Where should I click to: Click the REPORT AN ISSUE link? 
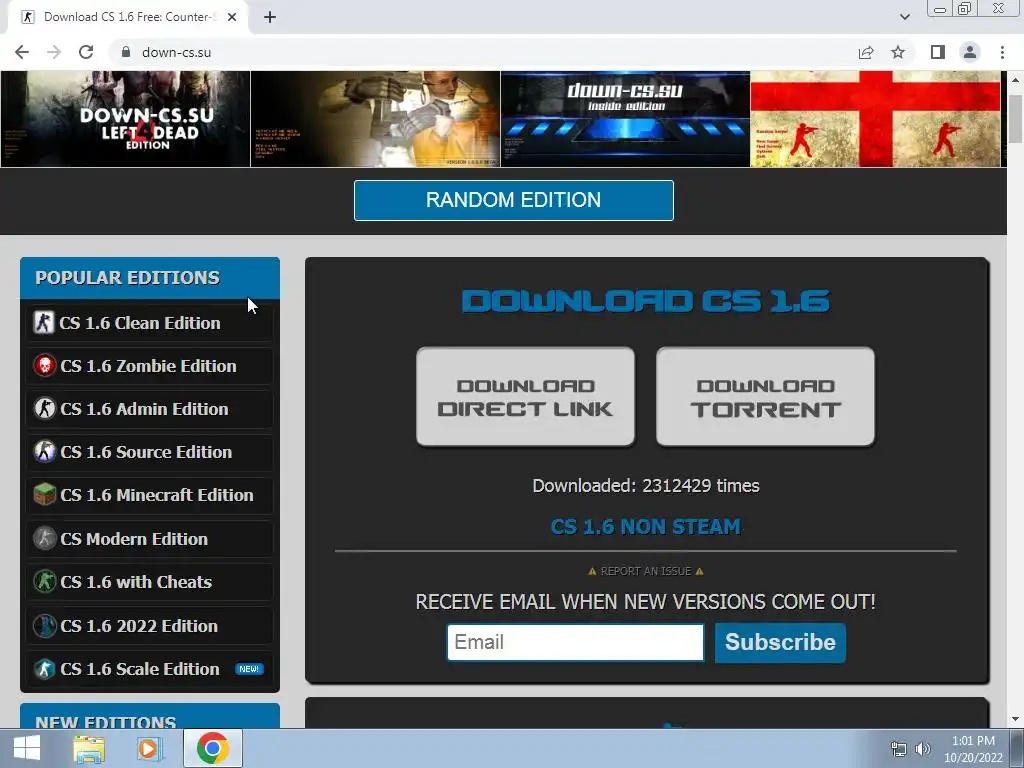click(x=646, y=571)
